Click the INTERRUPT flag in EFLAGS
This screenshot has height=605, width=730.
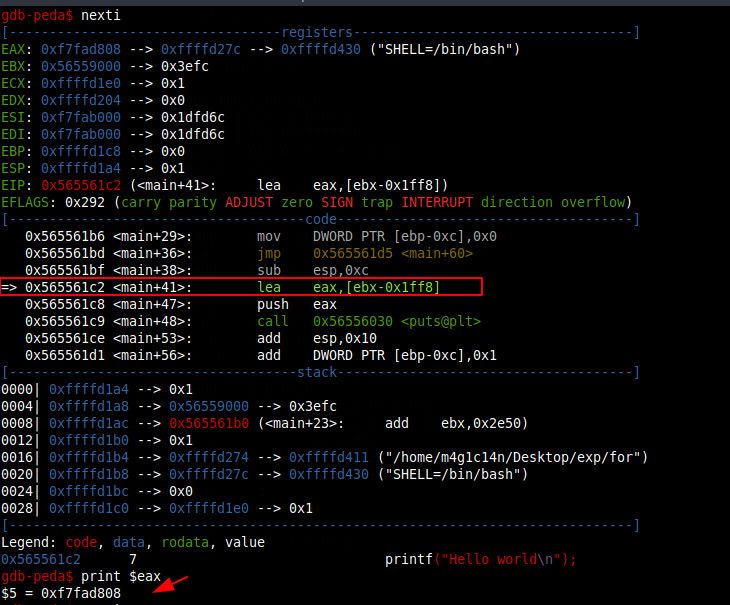coord(437,202)
